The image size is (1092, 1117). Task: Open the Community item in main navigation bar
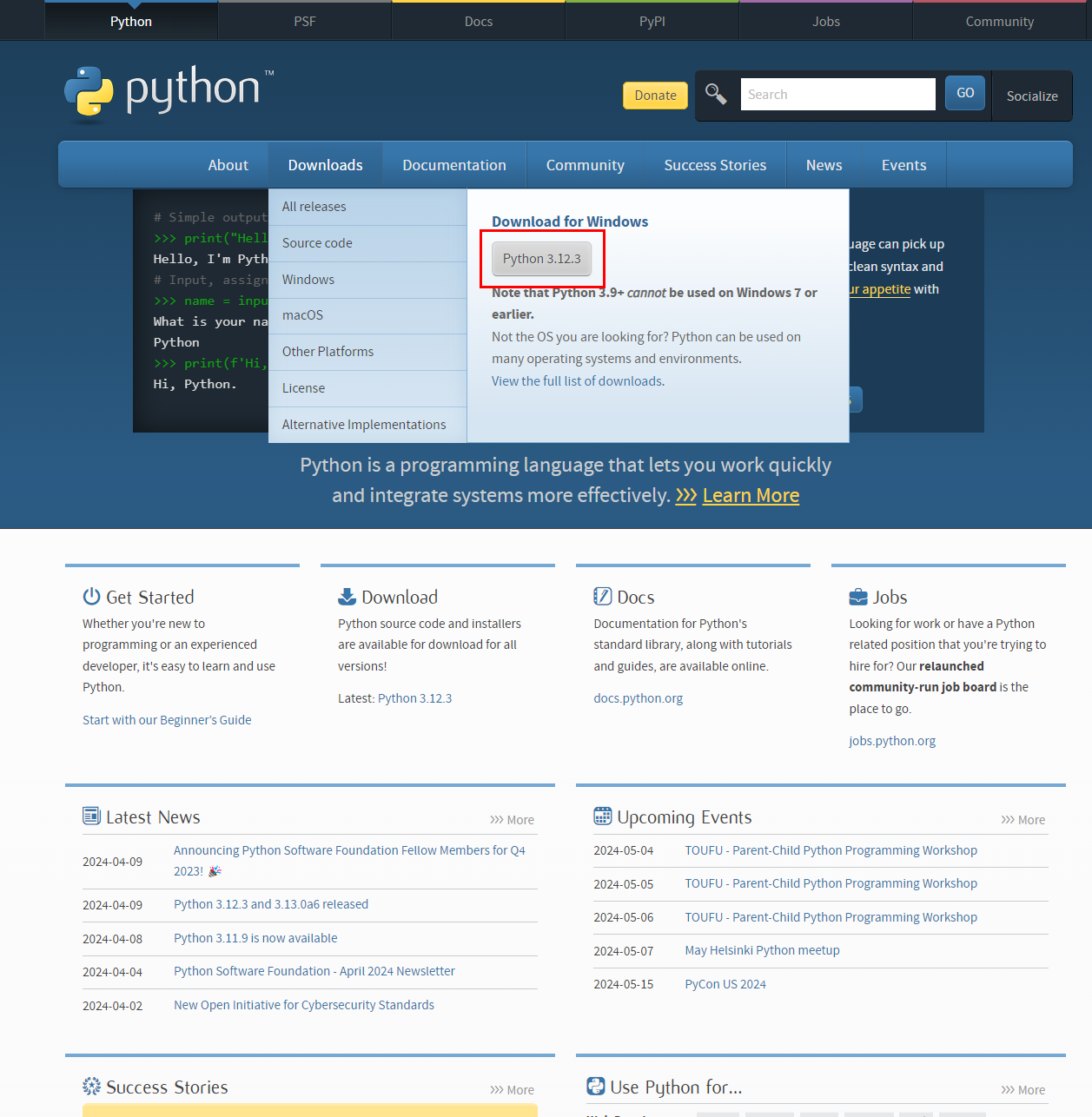tap(586, 165)
